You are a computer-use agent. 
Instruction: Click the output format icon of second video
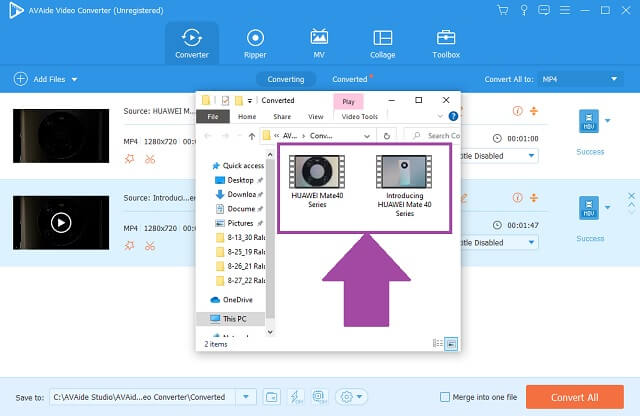coord(589,208)
